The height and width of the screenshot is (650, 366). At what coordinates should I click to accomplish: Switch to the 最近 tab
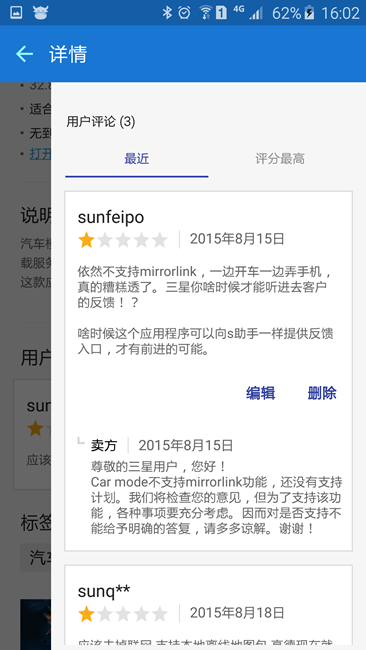pyautogui.click(x=137, y=159)
